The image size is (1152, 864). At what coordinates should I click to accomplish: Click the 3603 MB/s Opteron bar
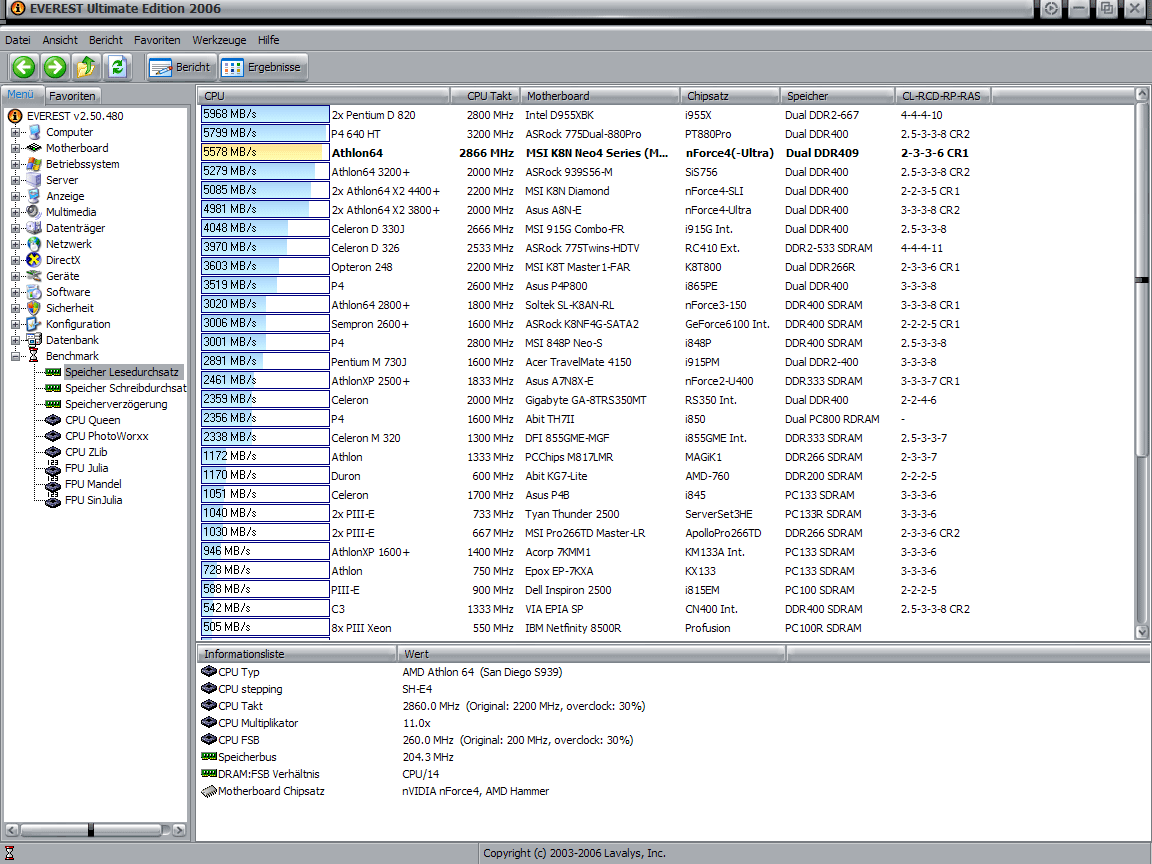[x=264, y=266]
